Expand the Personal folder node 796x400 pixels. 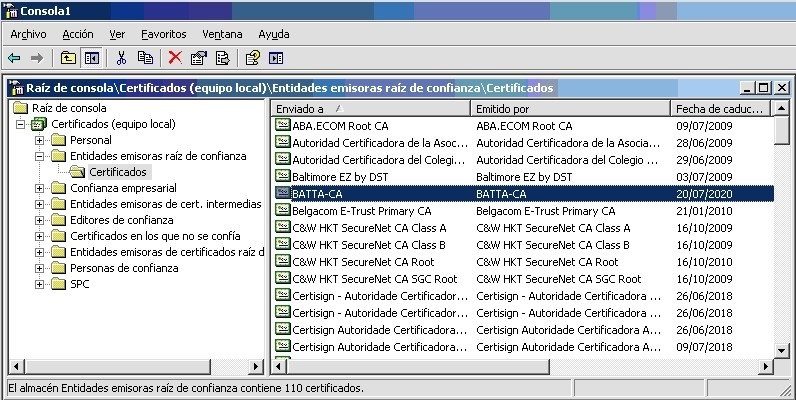pyautogui.click(x=39, y=140)
